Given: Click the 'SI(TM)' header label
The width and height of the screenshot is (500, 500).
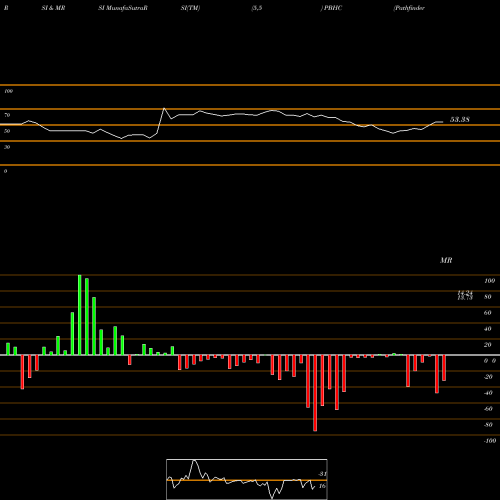Looking at the screenshot, I should coord(190,8).
